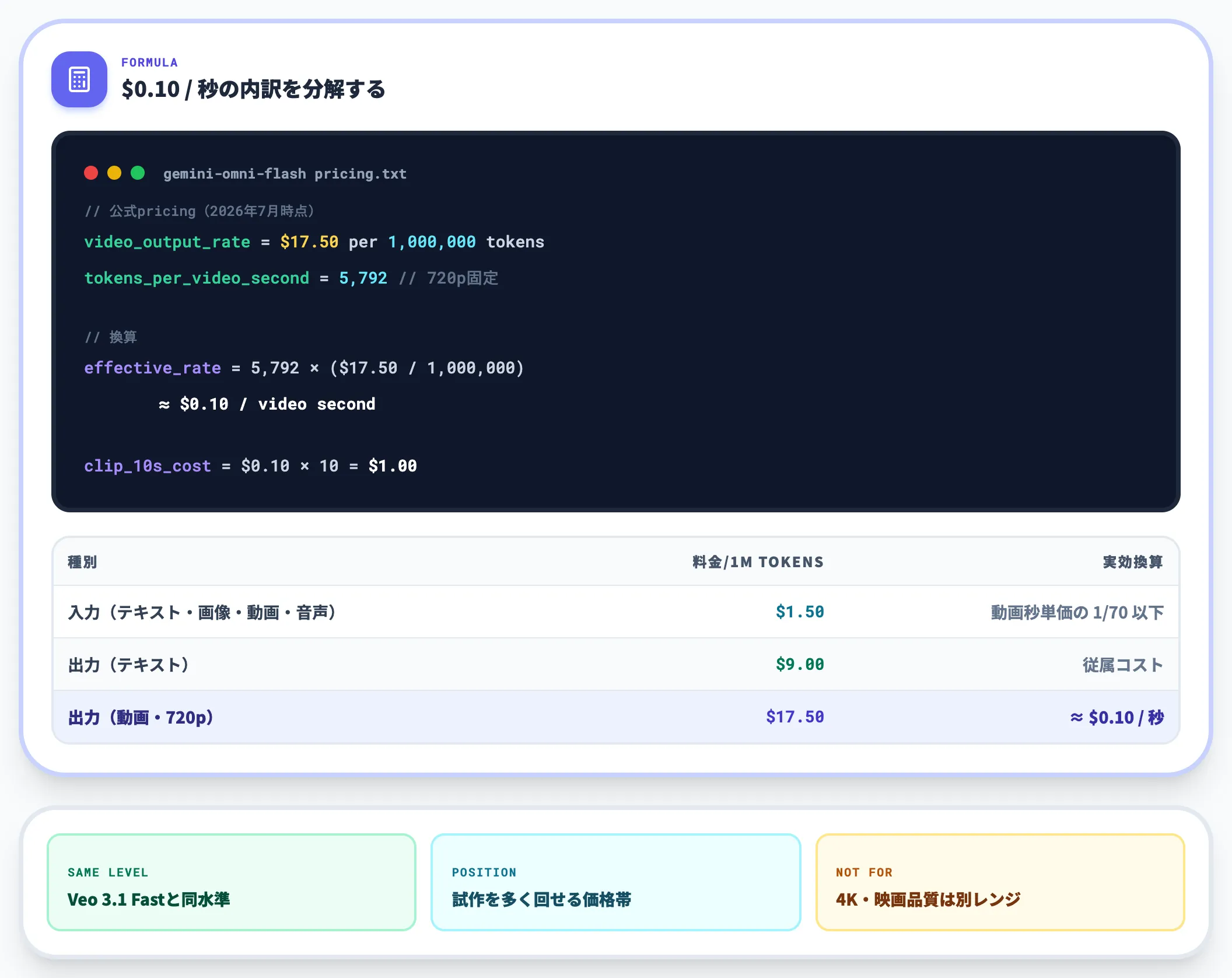Click the 実効換算 column header
1232x978 pixels.
tap(1133, 562)
